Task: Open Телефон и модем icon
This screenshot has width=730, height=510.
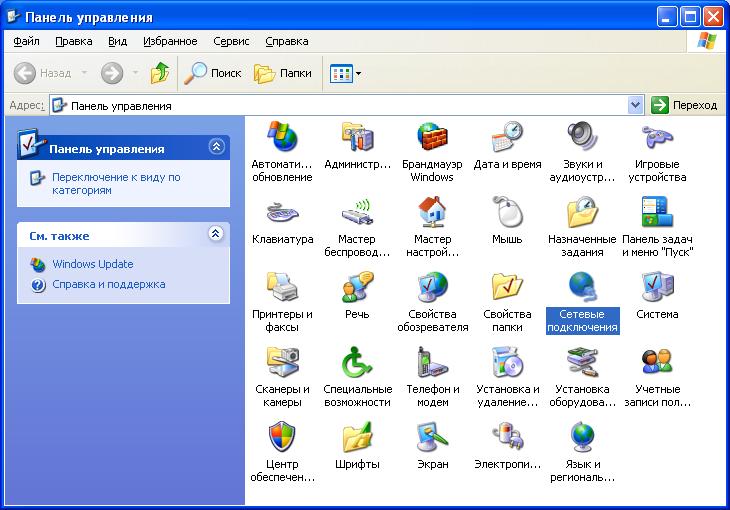Action: click(432, 361)
